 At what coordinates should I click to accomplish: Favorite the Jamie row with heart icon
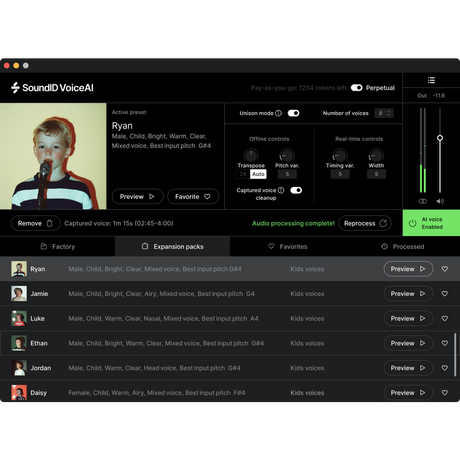click(x=445, y=294)
